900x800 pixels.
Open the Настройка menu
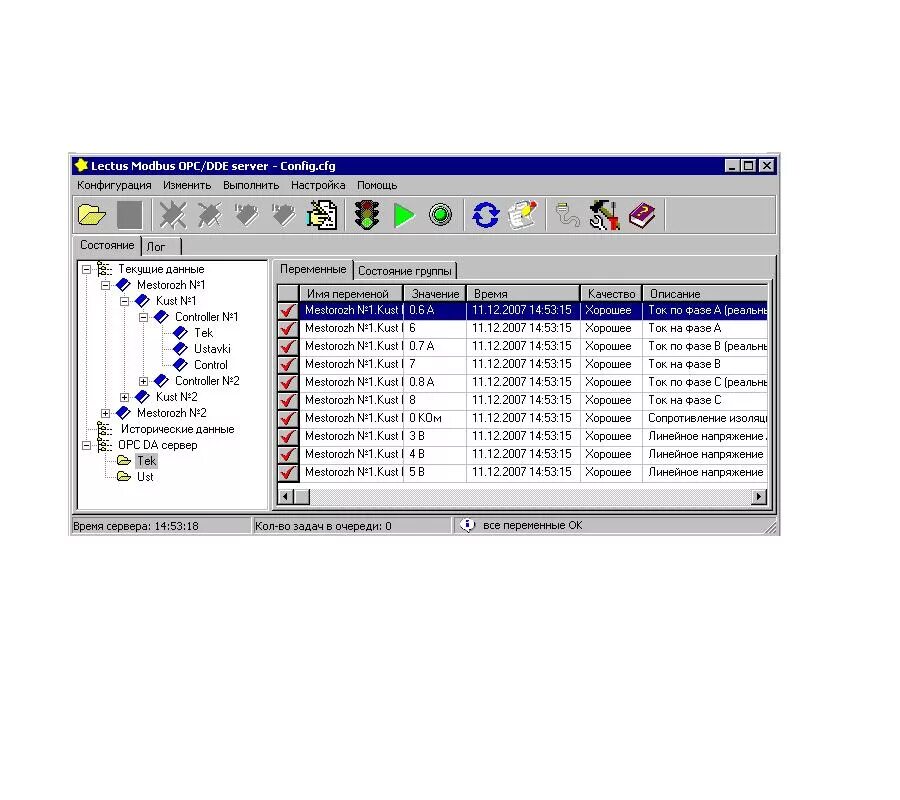coord(318,185)
